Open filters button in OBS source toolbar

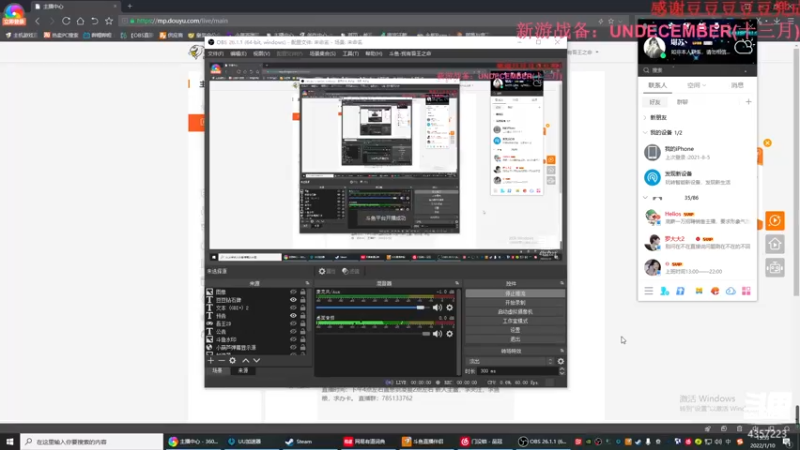click(x=351, y=271)
